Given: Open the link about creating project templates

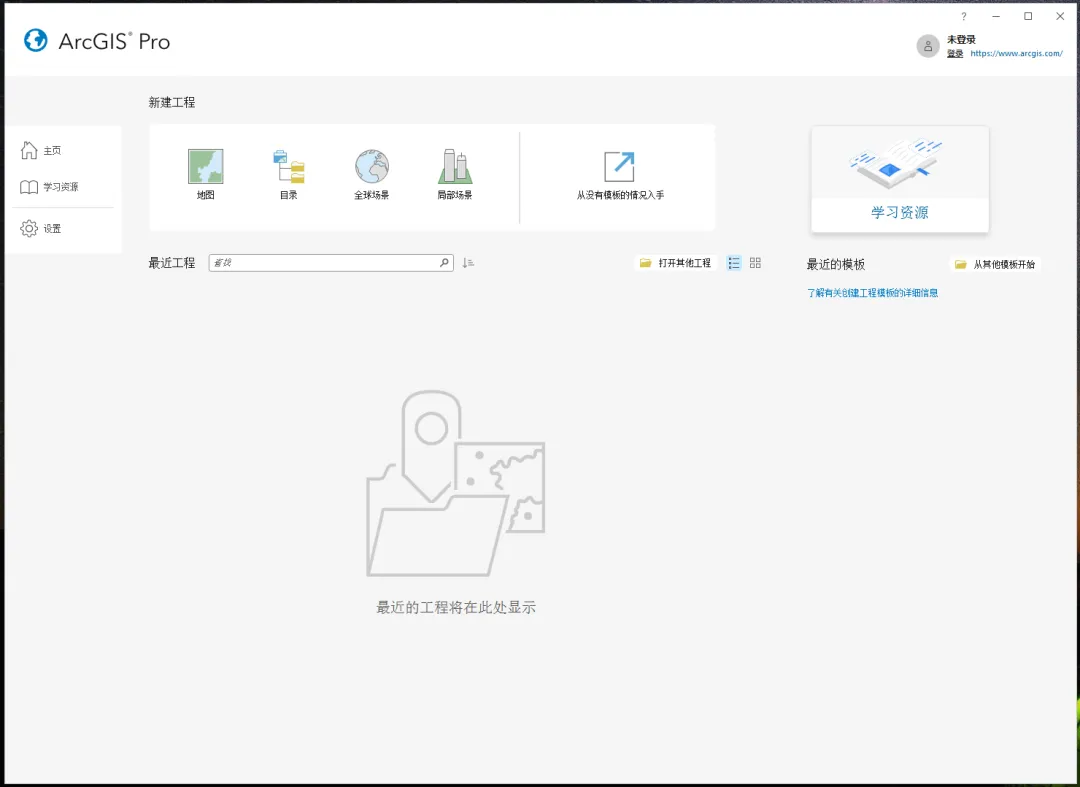Looking at the screenshot, I should click(873, 293).
